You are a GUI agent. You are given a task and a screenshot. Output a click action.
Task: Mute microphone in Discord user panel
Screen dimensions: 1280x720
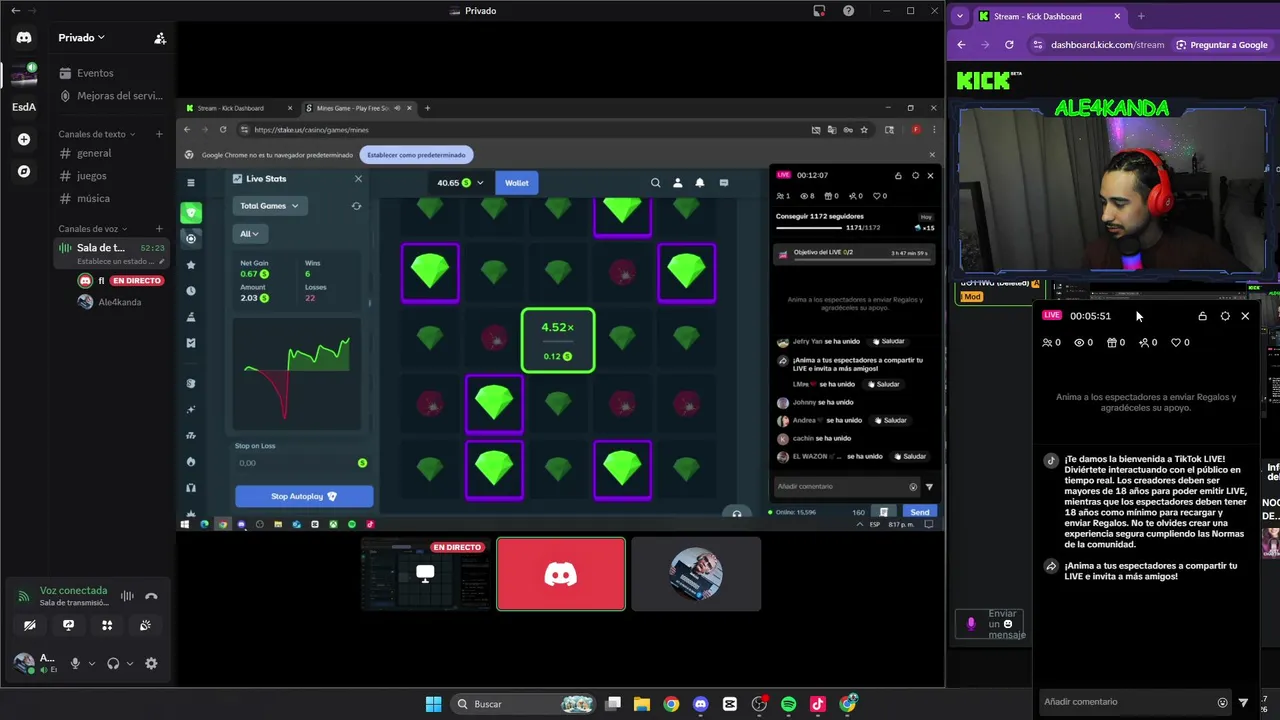point(75,663)
